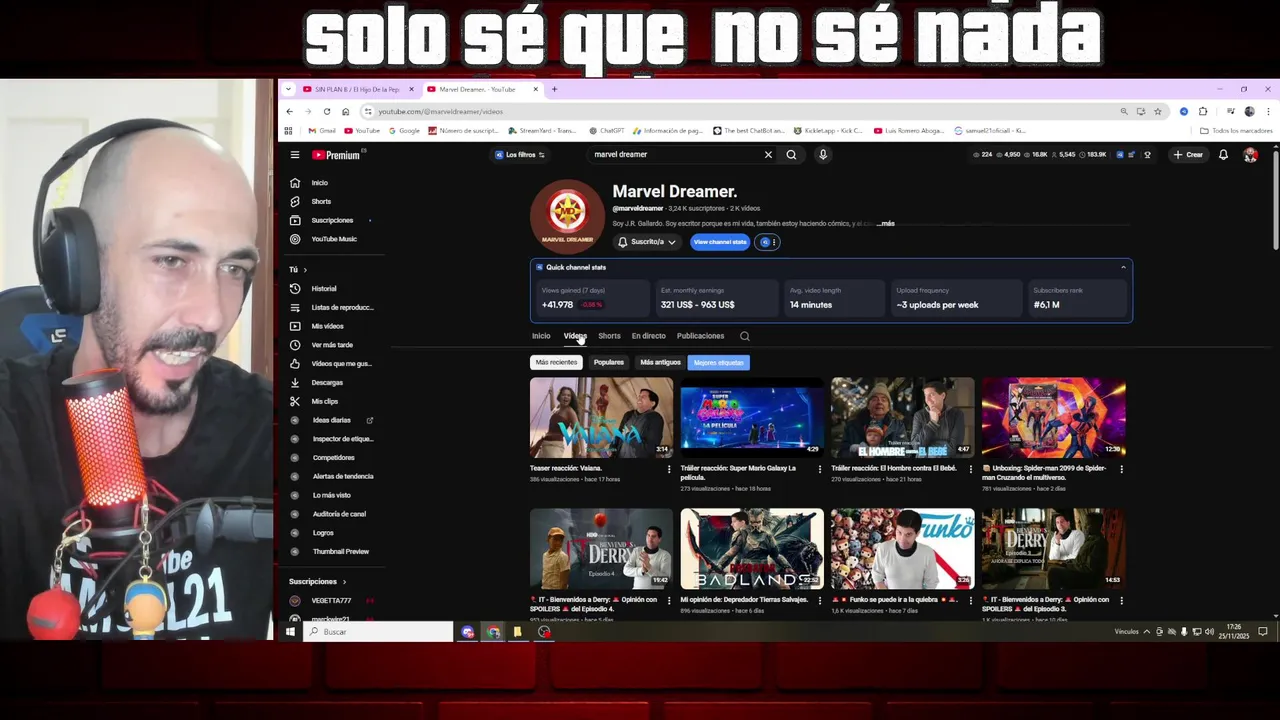Viewport: 1280px width, 720px height.
Task: Switch to the Publicaciones tab
Action: point(700,336)
